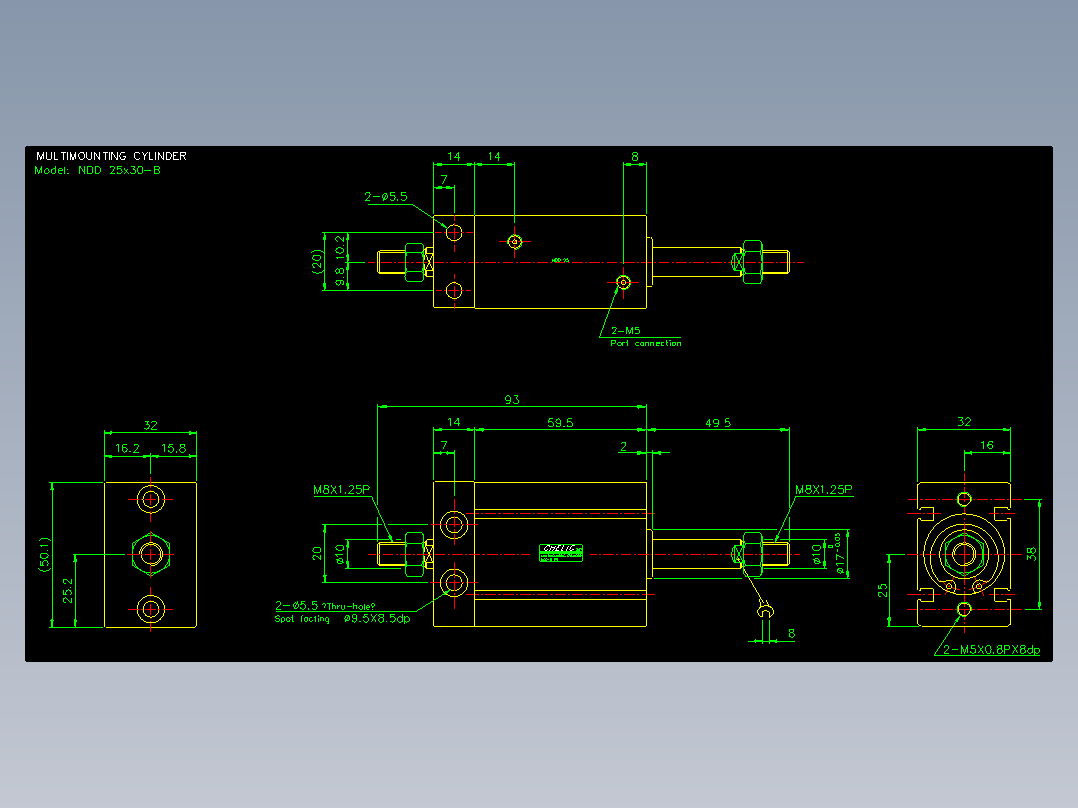
Task: Click the MULTIMOUNTING CYLINDER title text
Action: tap(111, 156)
